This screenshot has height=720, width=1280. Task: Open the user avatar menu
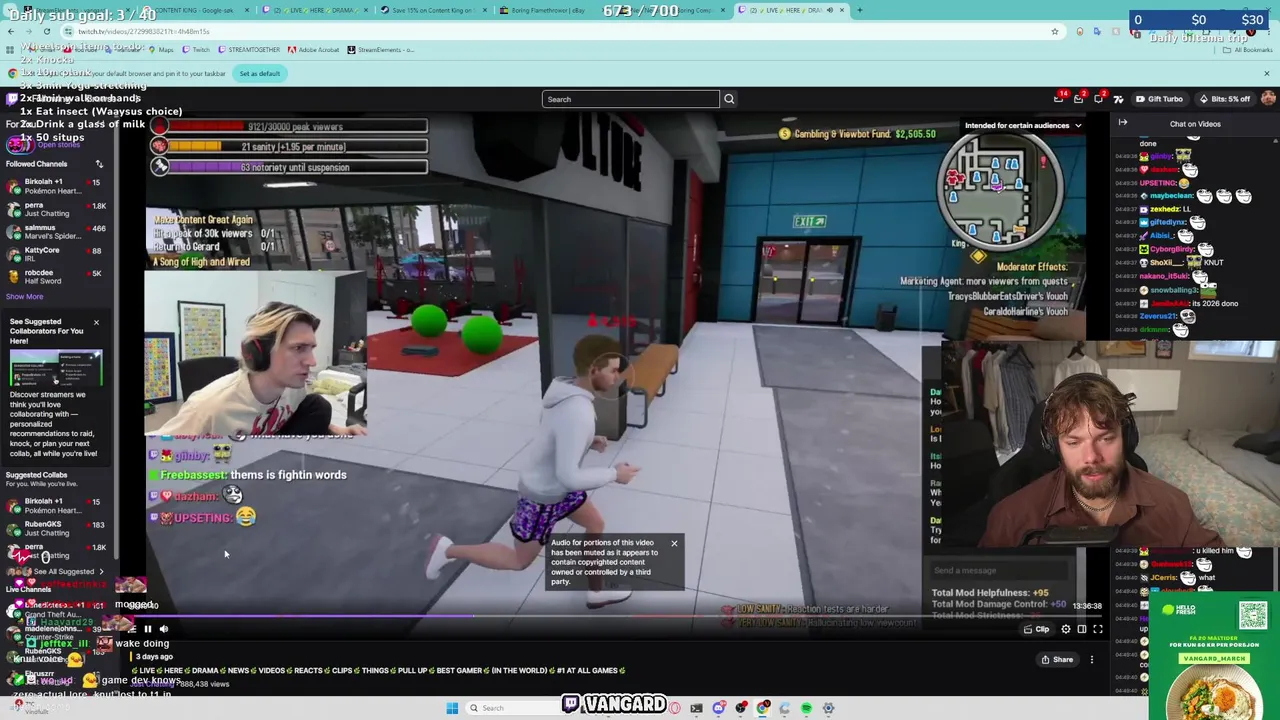coord(1268,98)
